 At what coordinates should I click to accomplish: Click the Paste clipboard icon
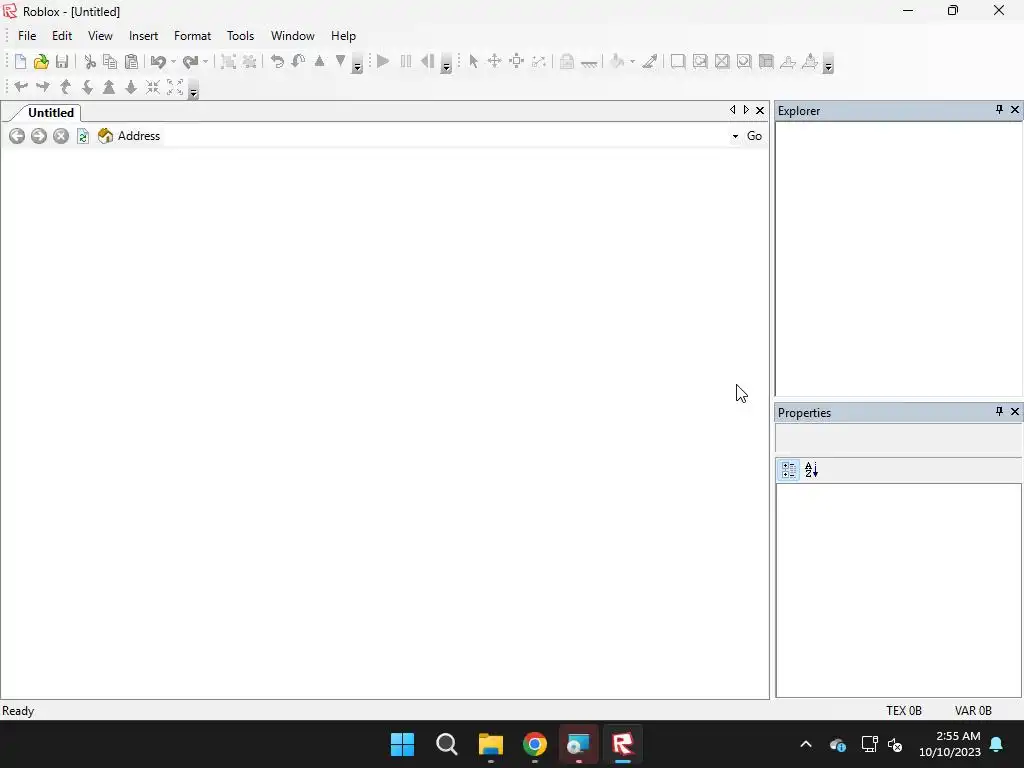(131, 61)
